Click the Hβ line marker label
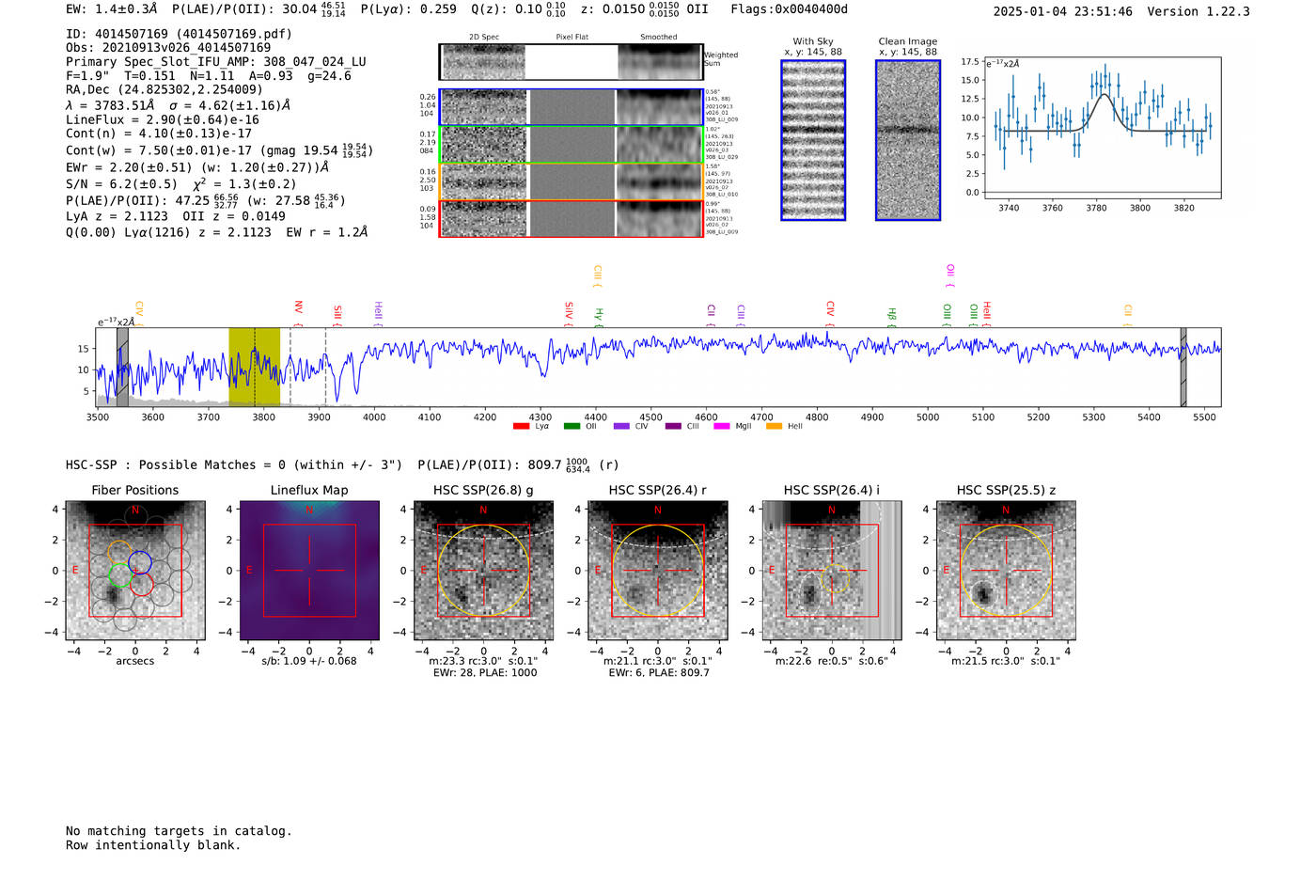Viewport: 1316px width, 896px height. [x=892, y=315]
